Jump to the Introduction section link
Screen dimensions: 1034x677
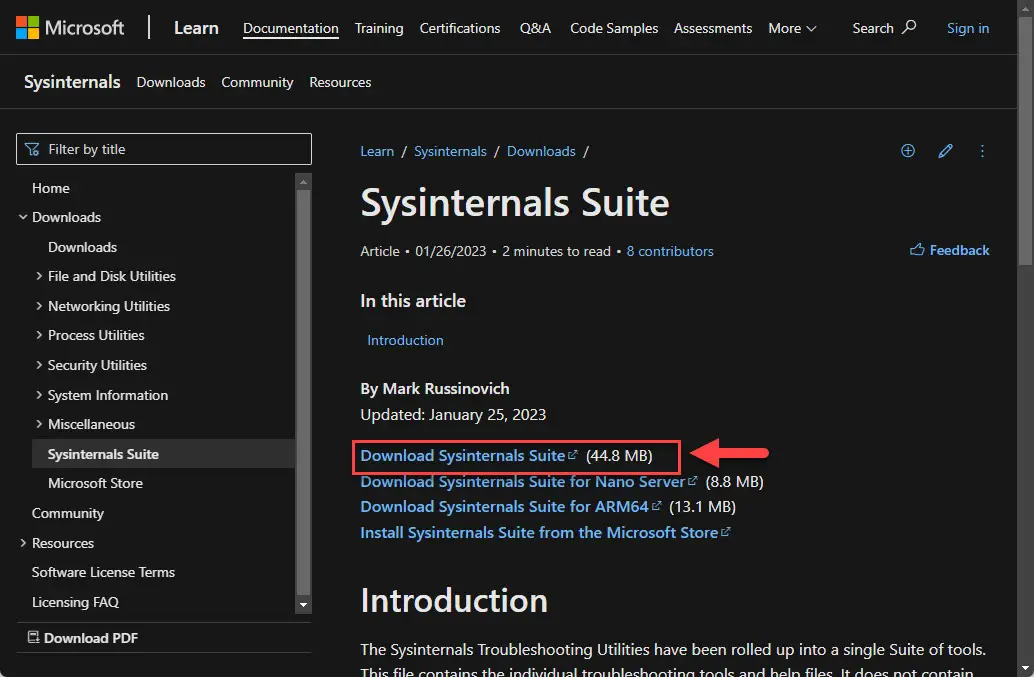[x=405, y=340]
